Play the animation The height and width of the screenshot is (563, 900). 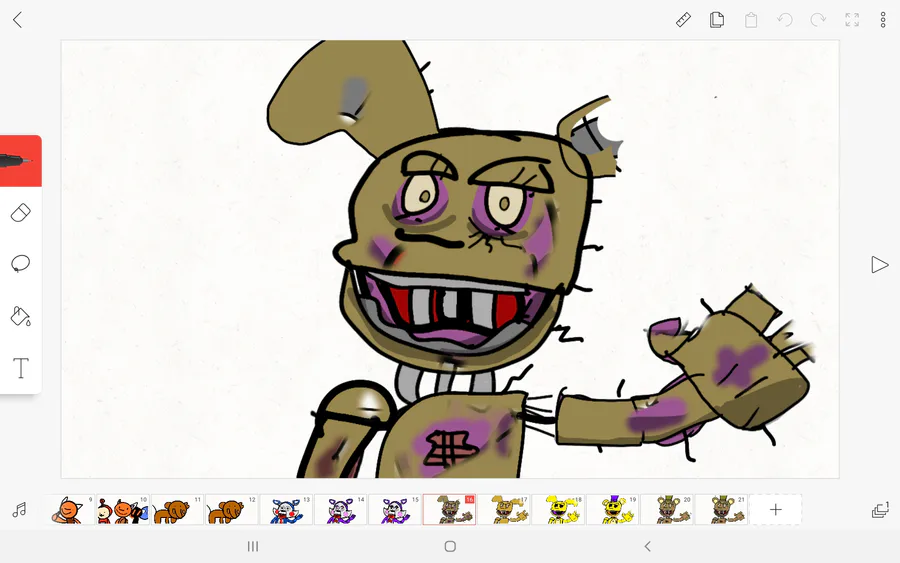[879, 265]
